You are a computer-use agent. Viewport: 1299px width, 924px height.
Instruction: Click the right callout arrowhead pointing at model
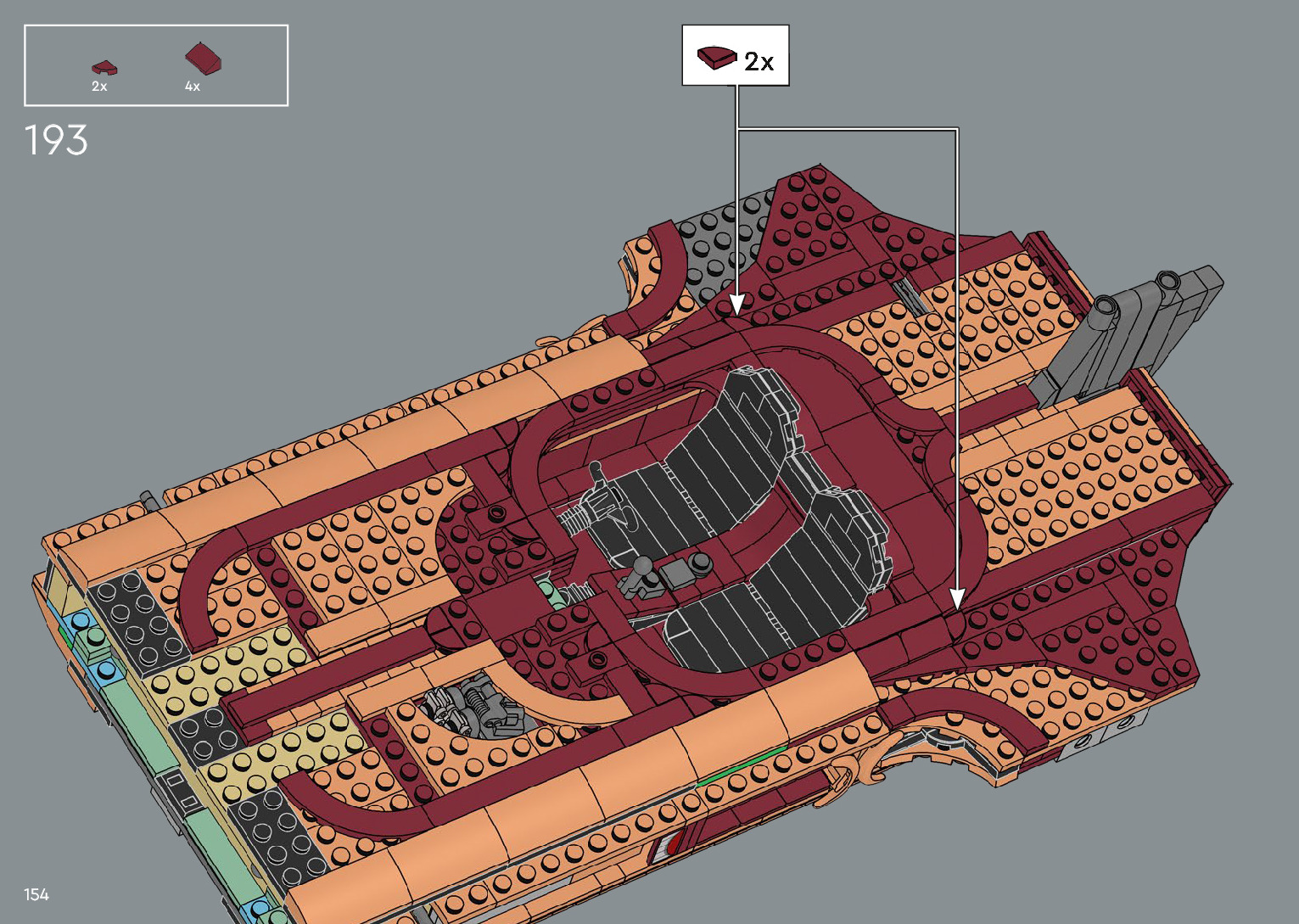pyautogui.click(x=956, y=599)
